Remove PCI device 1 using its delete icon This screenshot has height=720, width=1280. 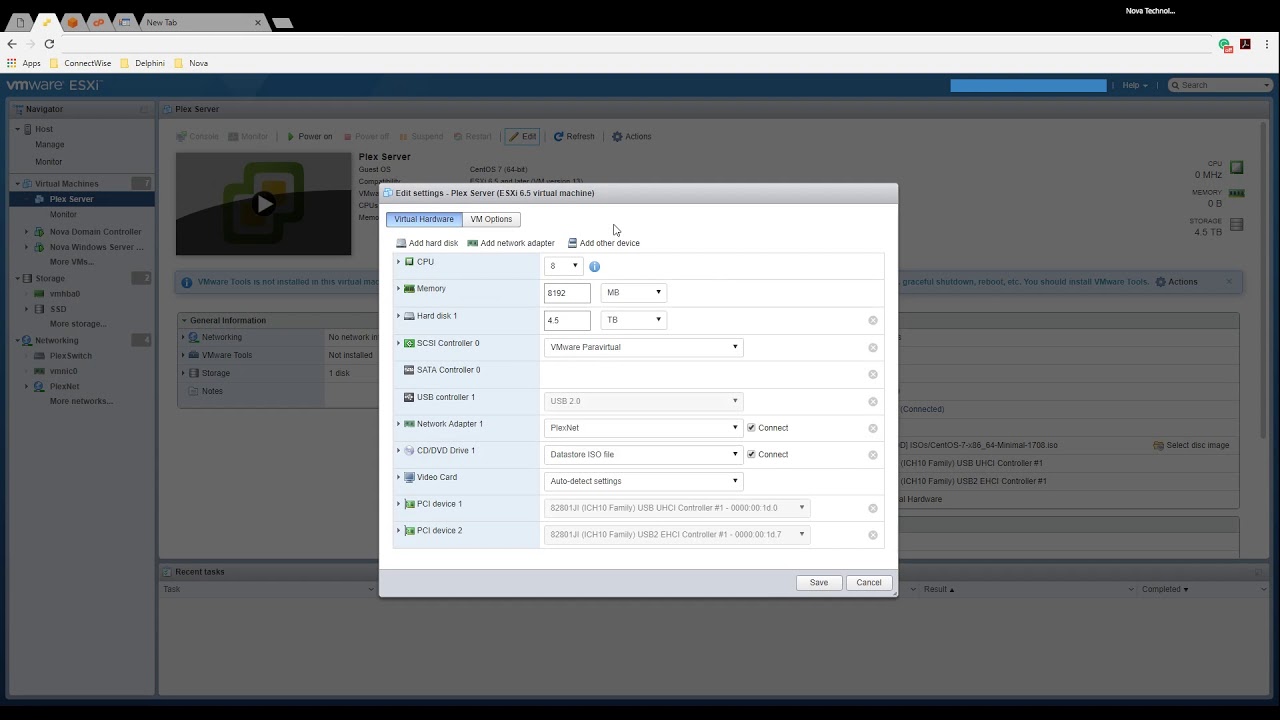(x=873, y=508)
